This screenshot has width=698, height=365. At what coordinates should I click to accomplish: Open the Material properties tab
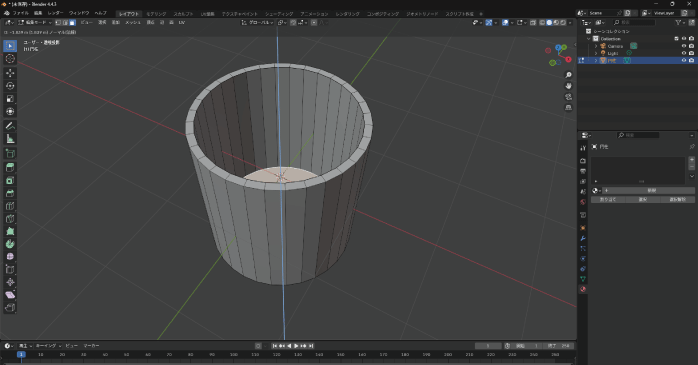(x=583, y=289)
